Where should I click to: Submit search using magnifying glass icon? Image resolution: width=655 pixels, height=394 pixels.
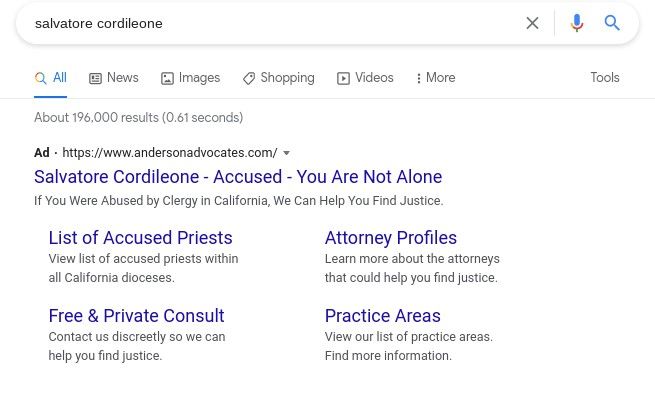coord(612,23)
